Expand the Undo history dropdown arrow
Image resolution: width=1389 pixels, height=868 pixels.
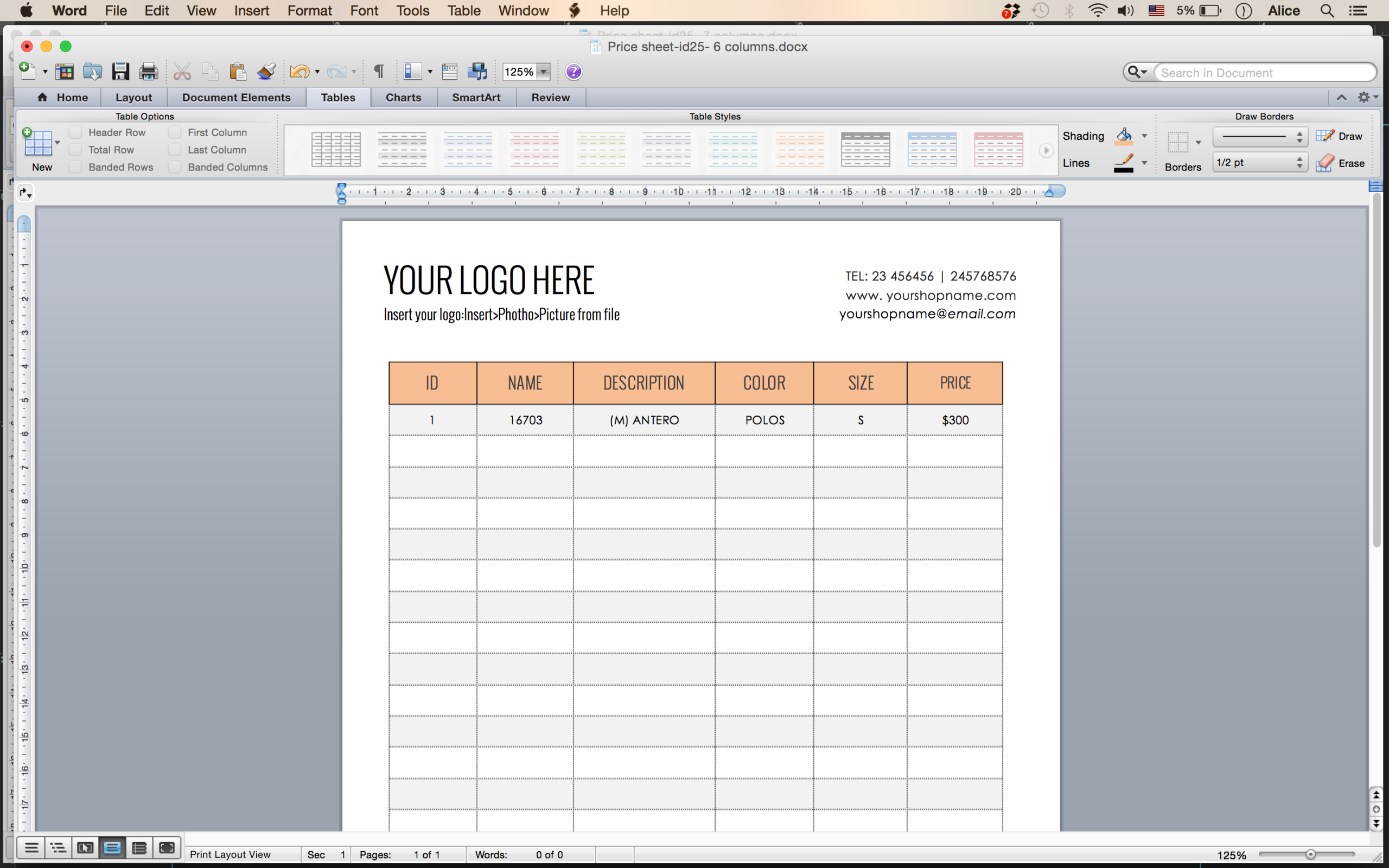(x=317, y=72)
